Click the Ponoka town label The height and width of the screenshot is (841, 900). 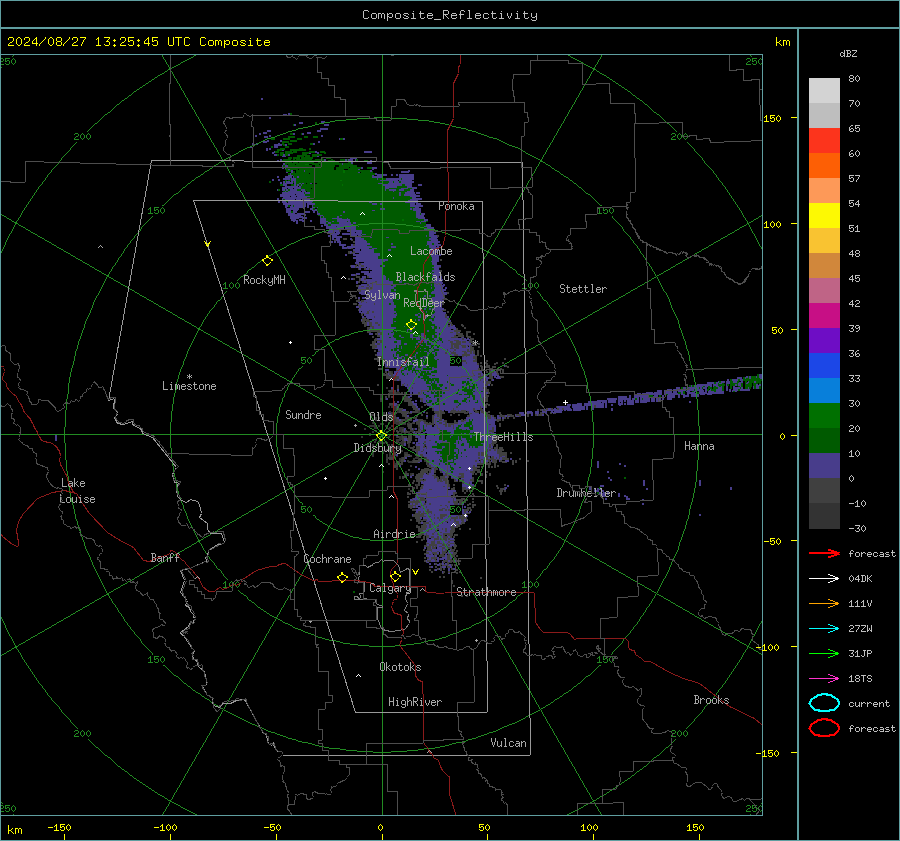456,206
